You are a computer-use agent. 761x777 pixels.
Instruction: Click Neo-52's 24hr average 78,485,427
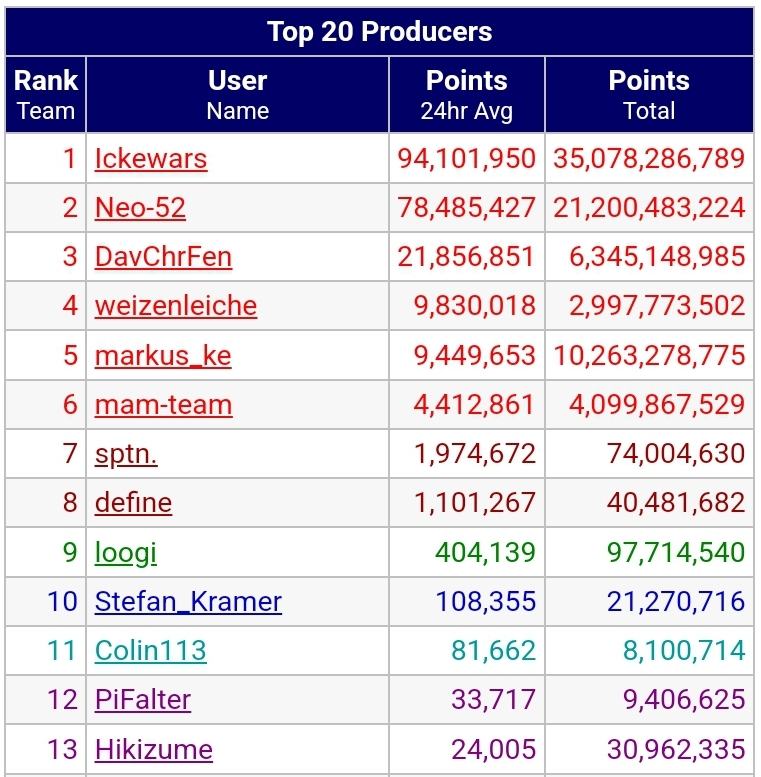pyautogui.click(x=466, y=208)
